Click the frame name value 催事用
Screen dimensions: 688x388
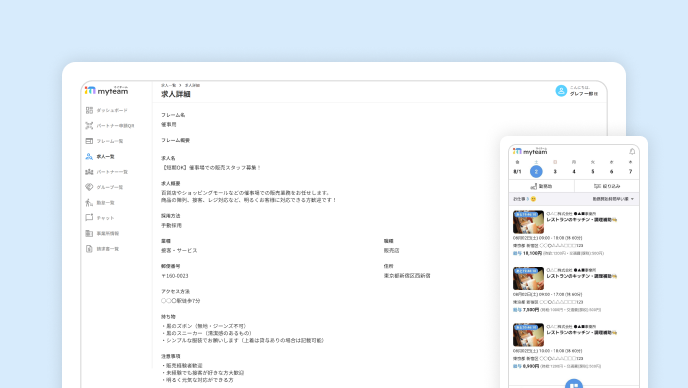168,124
